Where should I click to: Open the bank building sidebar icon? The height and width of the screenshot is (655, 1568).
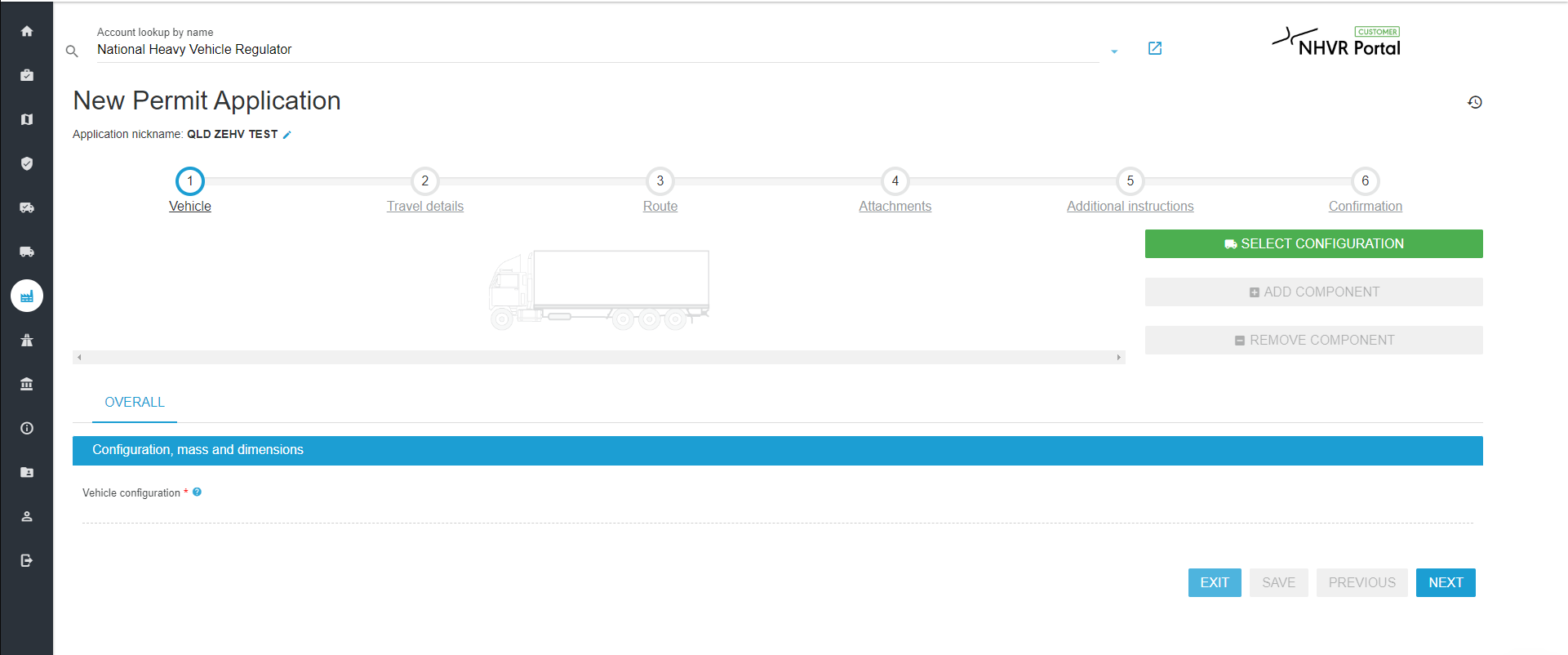[27, 384]
